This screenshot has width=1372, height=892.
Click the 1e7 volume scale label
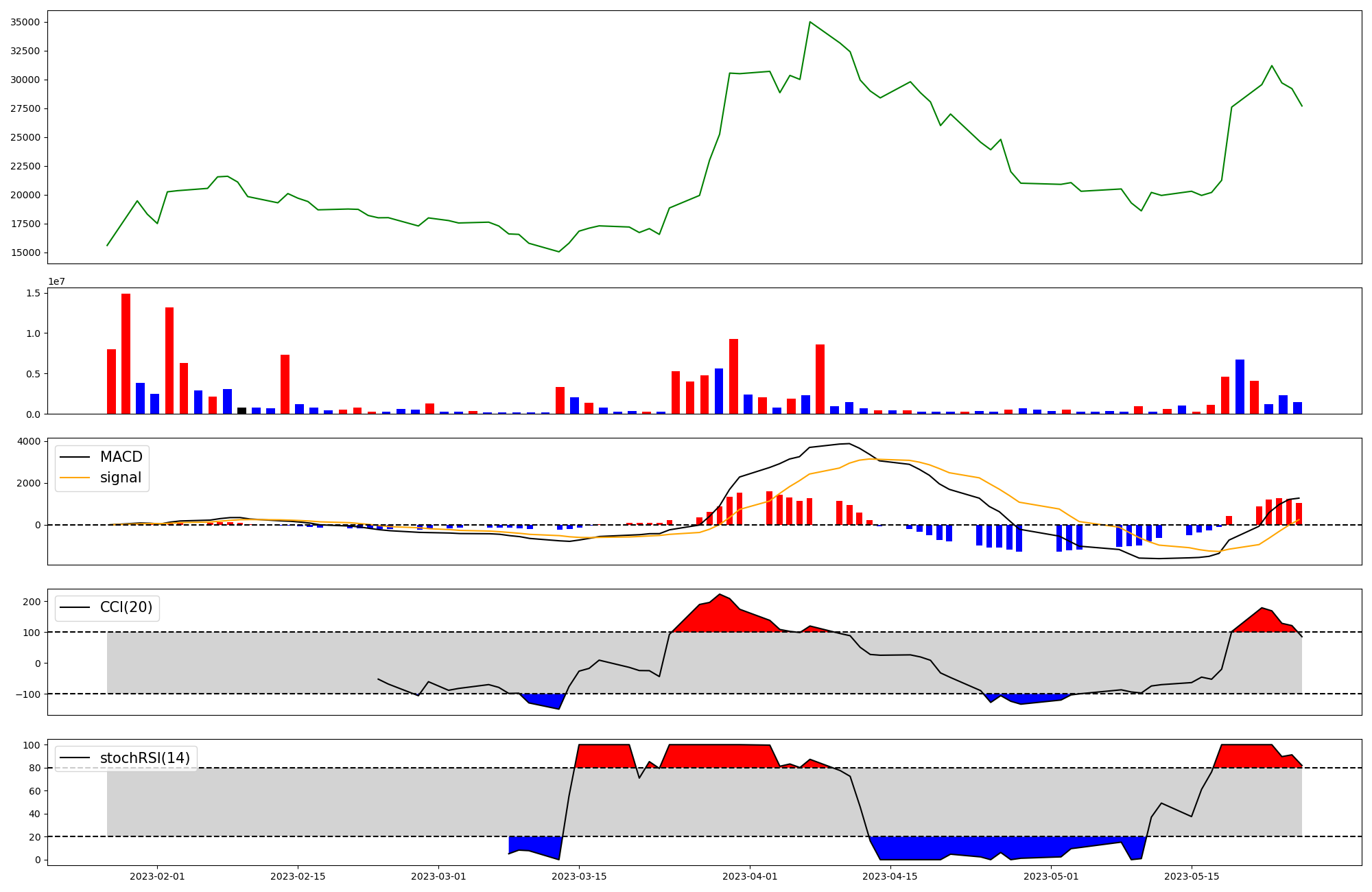click(56, 281)
